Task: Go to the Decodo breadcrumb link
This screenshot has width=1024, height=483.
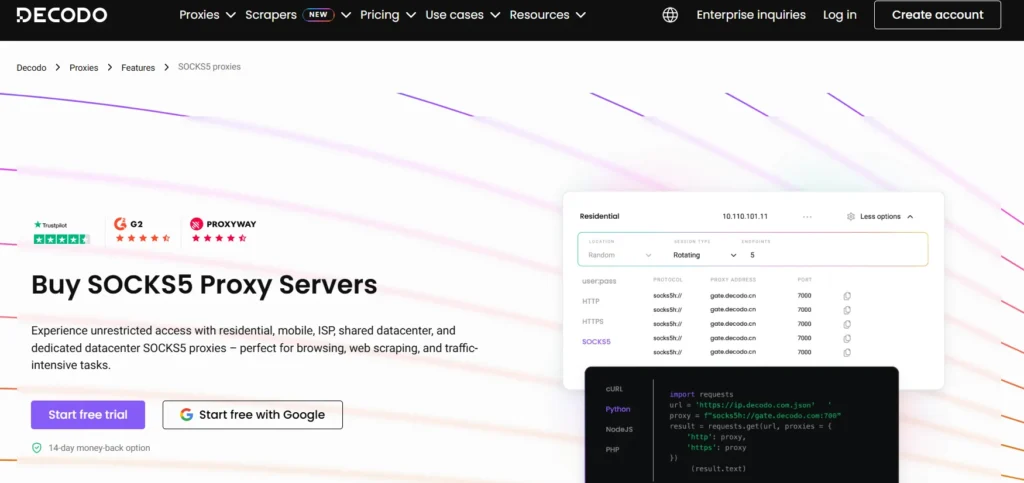Action: pos(31,67)
